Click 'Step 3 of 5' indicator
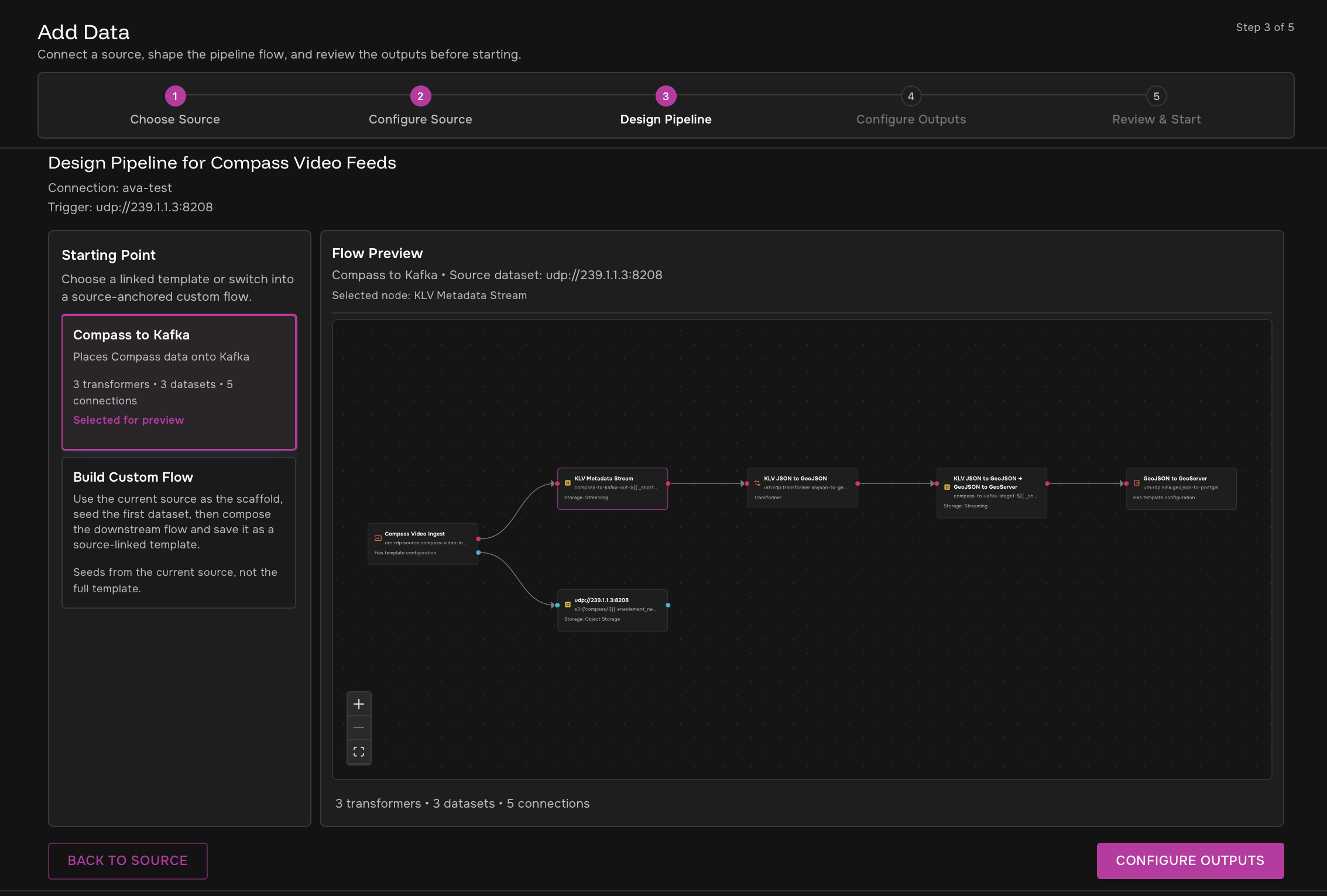Screen dimensions: 1327x896 (1265, 28)
